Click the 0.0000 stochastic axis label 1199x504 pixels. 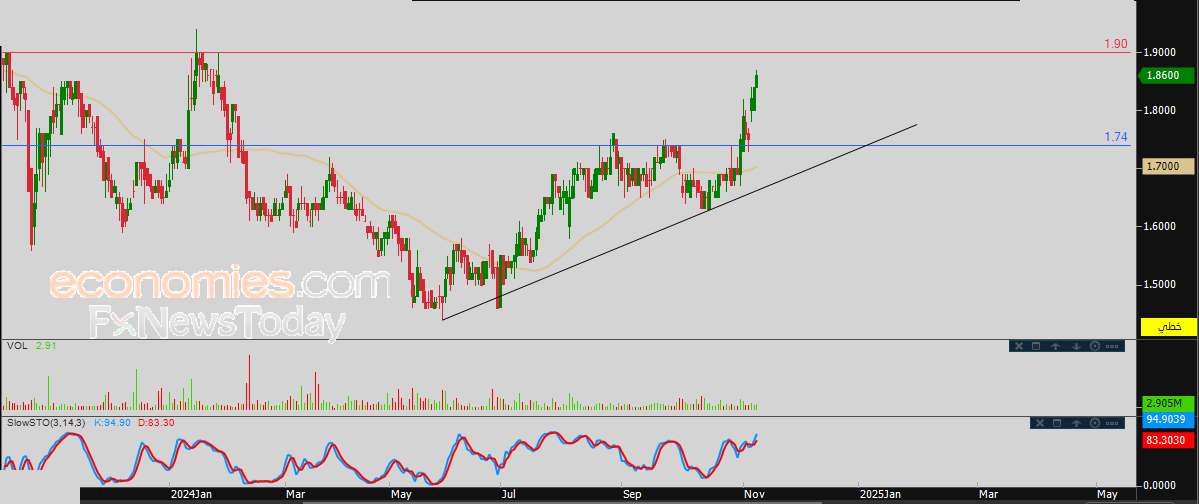coord(1159,484)
